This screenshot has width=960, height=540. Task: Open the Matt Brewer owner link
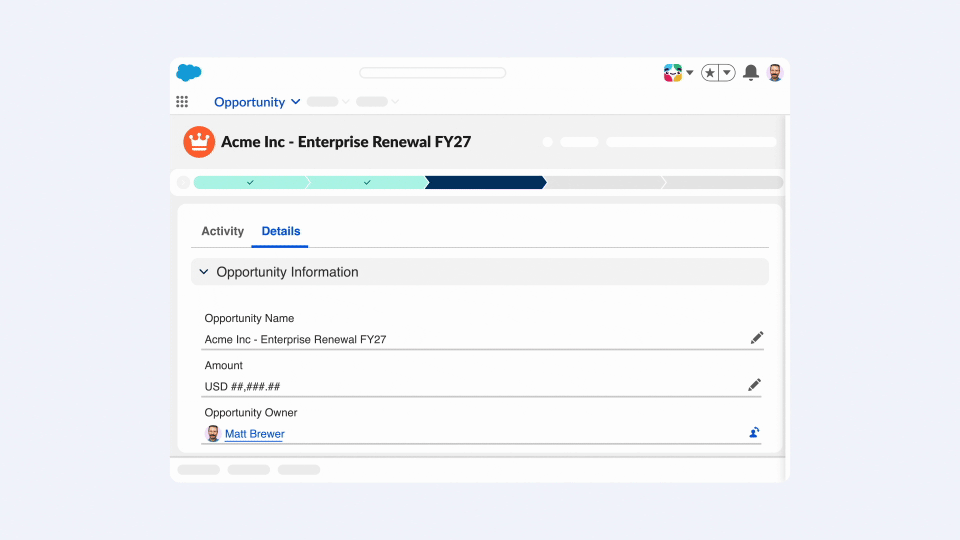(x=255, y=434)
